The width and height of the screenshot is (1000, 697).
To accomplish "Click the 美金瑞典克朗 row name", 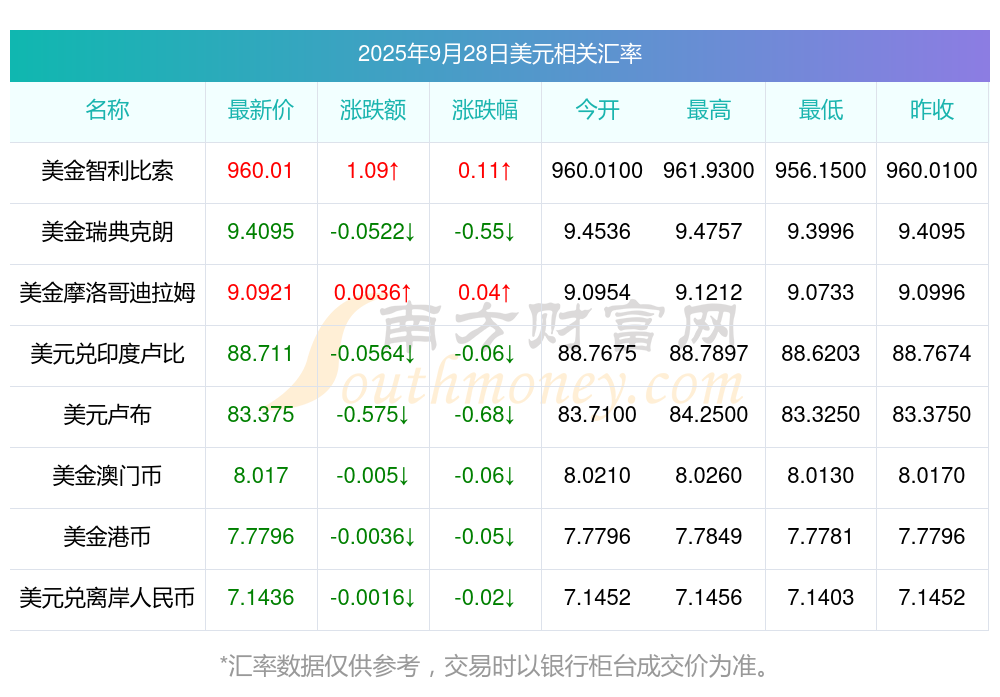I will click(107, 232).
